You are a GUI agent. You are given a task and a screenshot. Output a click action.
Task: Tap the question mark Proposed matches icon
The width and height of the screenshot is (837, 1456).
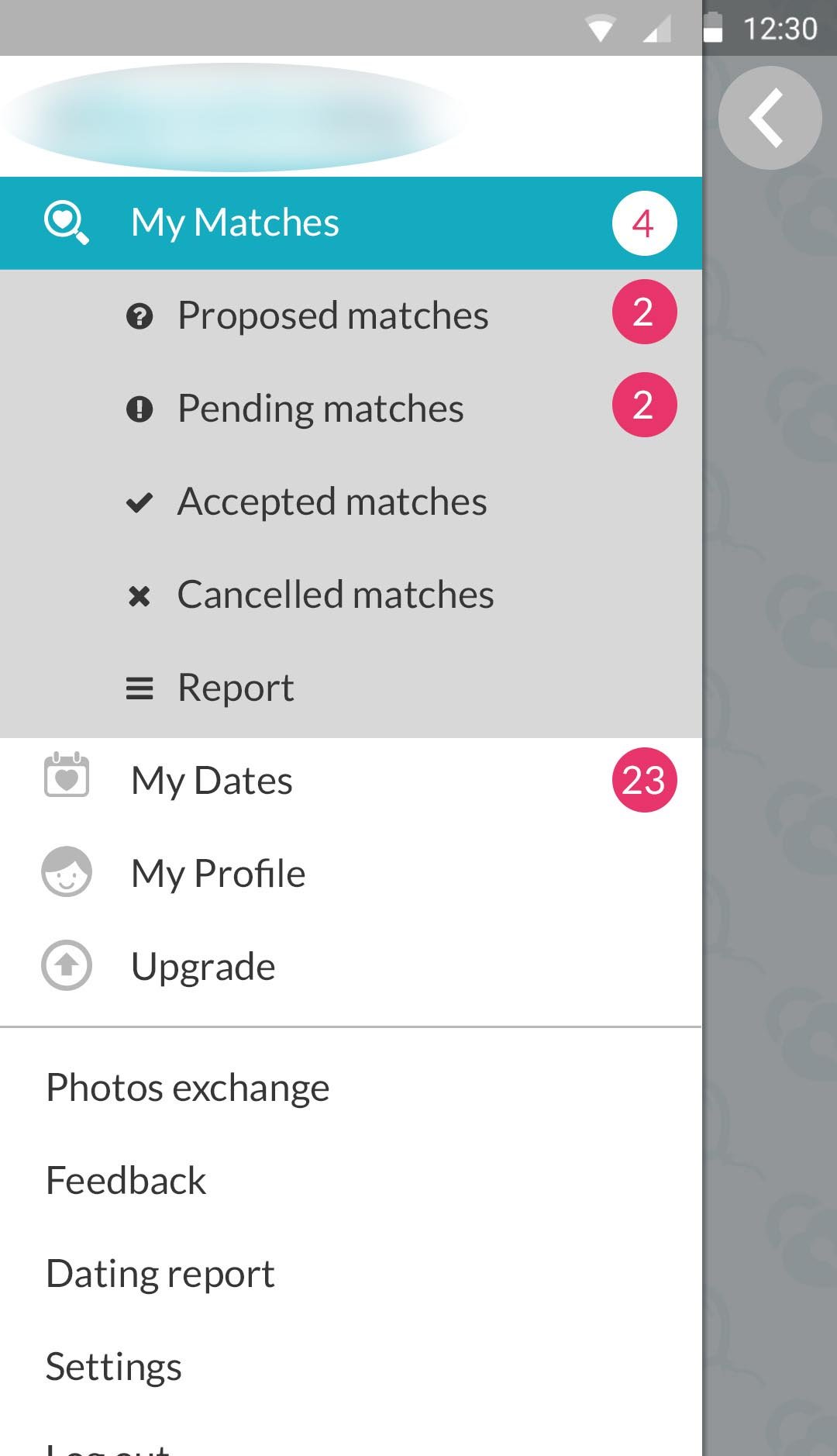coord(139,316)
